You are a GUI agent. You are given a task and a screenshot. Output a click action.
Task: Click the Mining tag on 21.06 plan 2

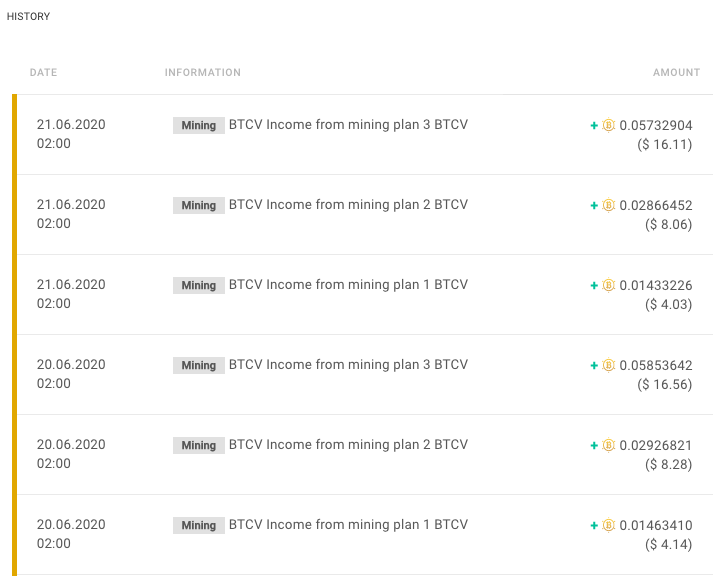(x=198, y=206)
